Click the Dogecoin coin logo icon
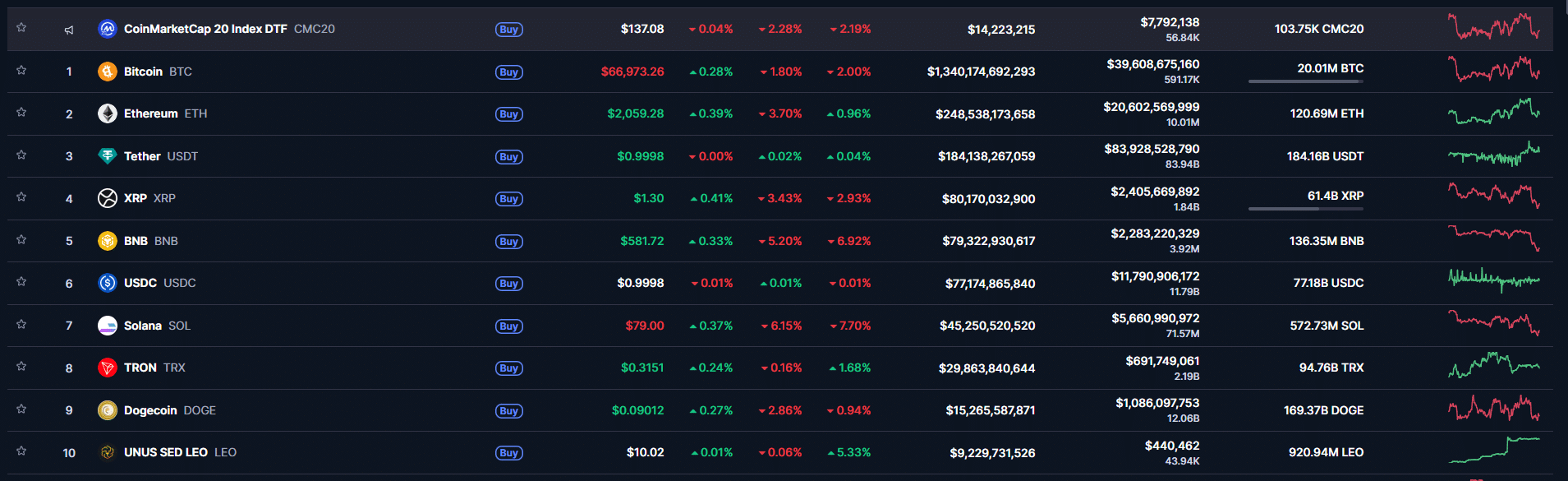 click(x=107, y=410)
